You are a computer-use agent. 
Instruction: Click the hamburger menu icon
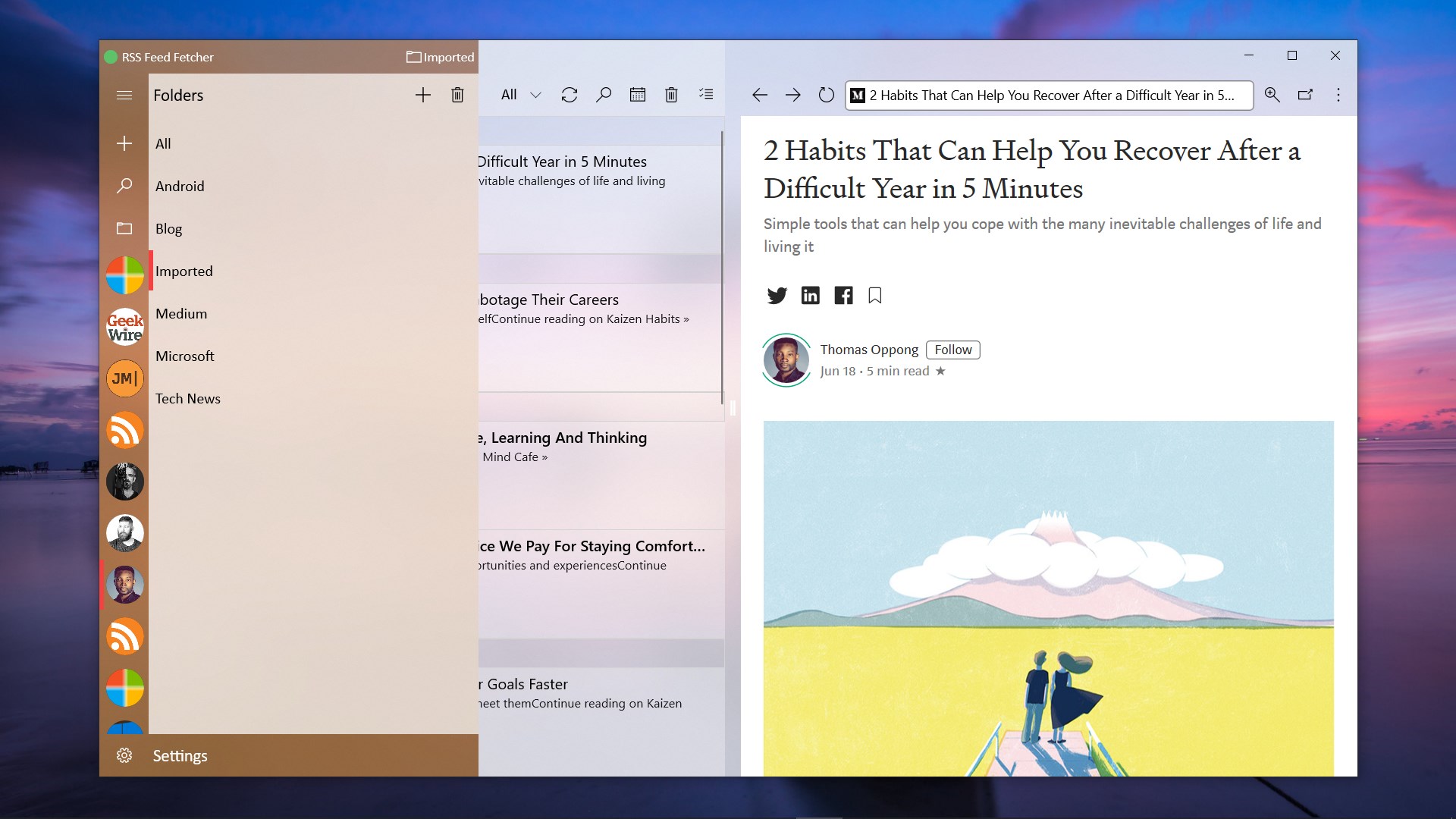click(x=124, y=96)
